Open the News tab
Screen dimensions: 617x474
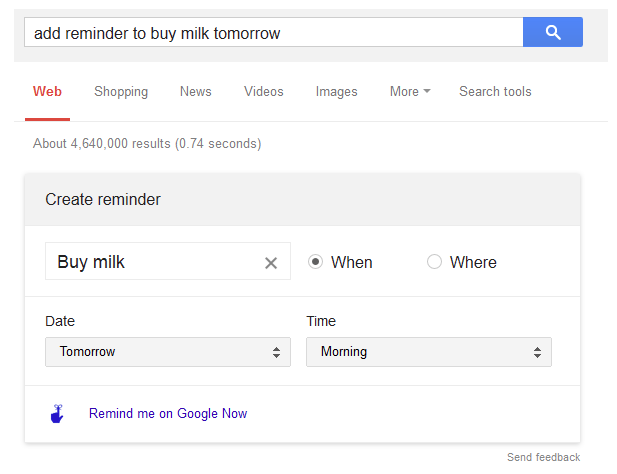coord(196,92)
